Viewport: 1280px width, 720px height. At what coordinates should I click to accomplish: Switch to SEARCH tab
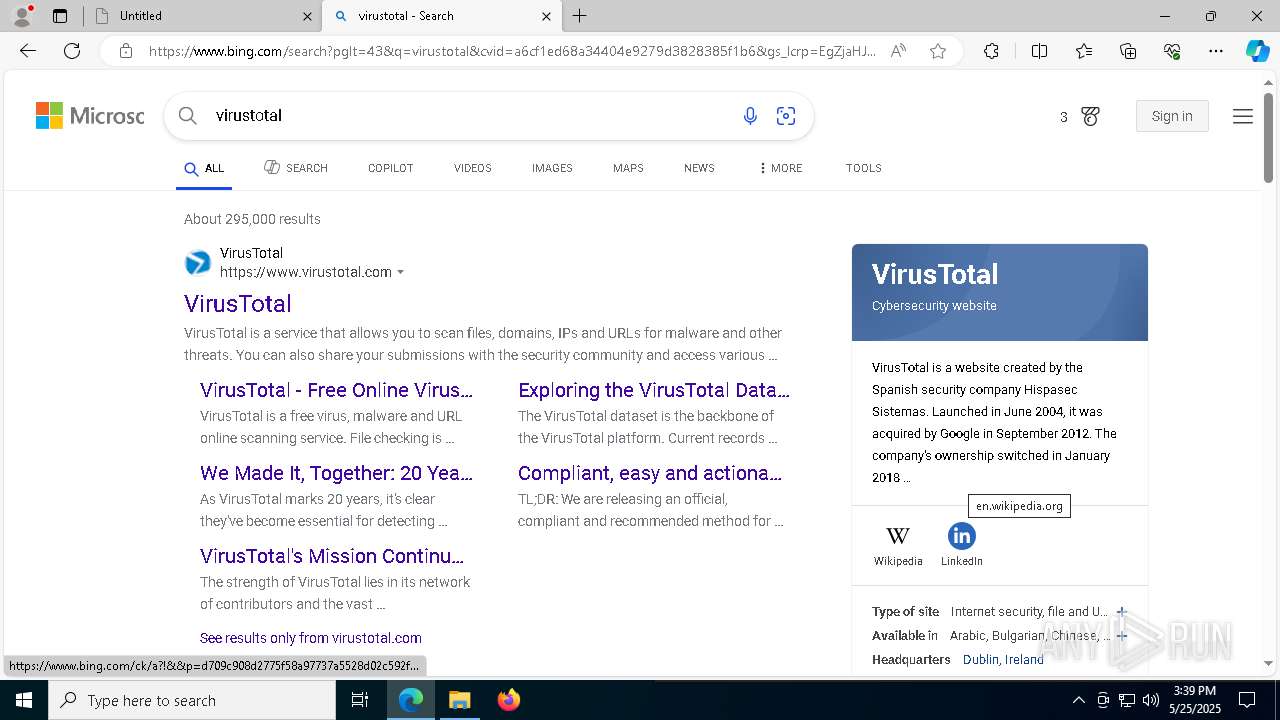click(296, 168)
